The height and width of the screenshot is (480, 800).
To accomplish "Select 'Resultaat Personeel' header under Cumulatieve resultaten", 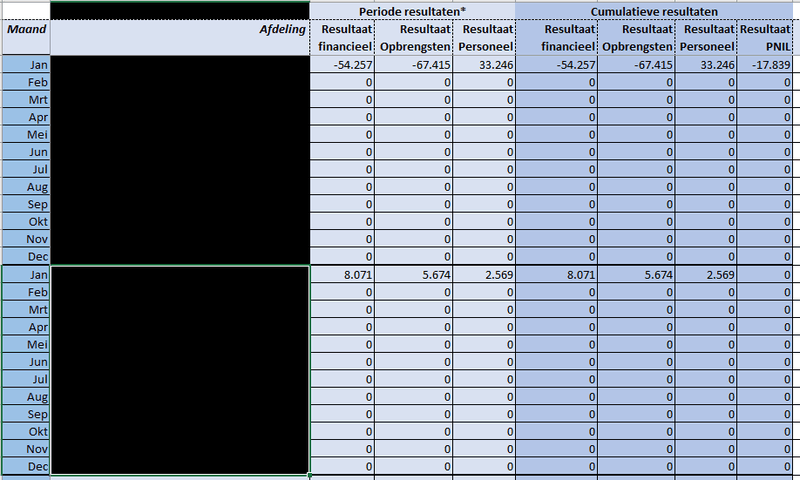I will point(706,38).
